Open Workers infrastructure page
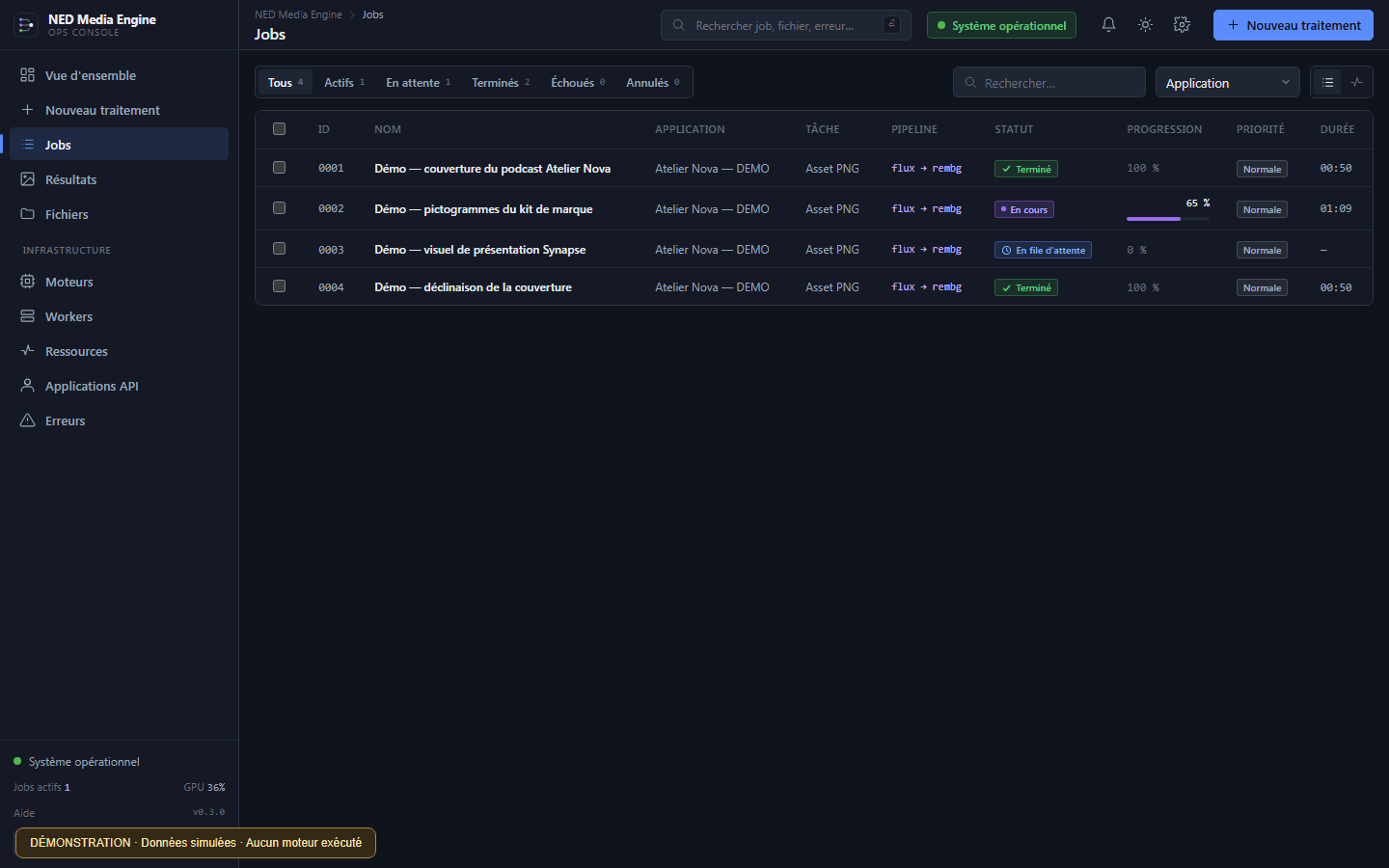This screenshot has width=1389, height=868. pyautogui.click(x=119, y=316)
